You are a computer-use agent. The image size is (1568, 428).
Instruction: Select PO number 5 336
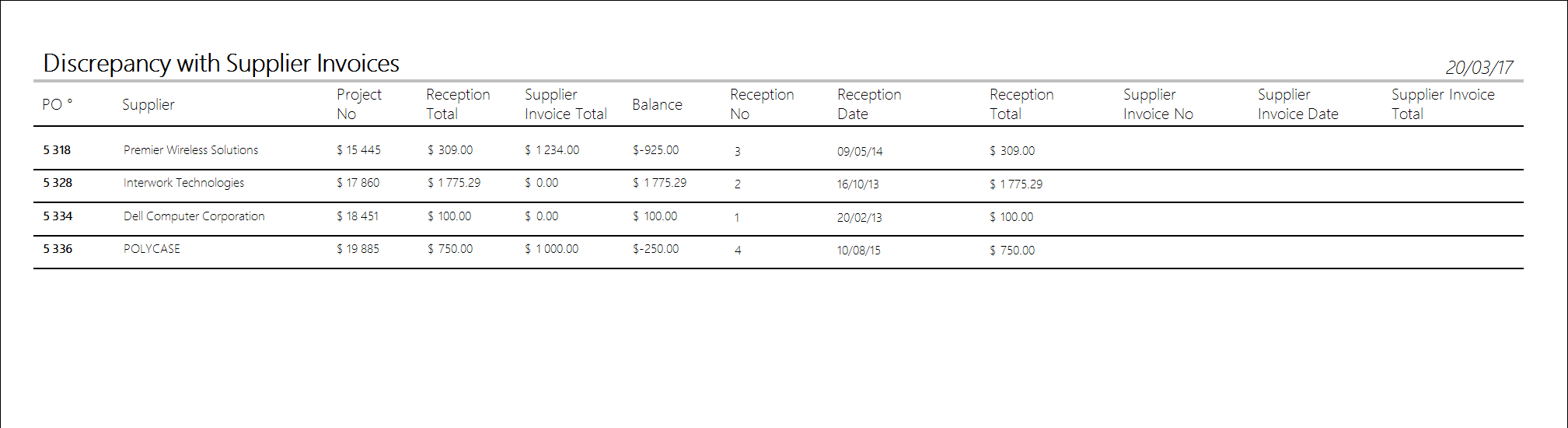pyautogui.click(x=58, y=249)
